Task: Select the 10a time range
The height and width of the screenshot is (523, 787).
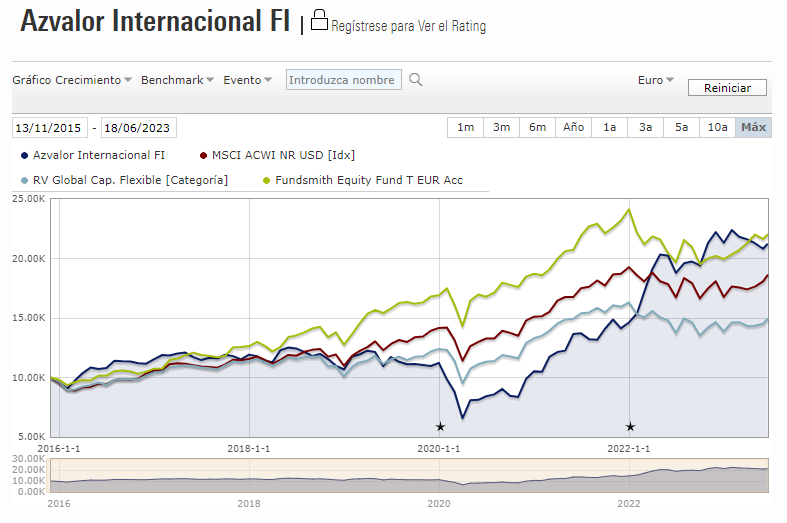Action: pos(718,127)
